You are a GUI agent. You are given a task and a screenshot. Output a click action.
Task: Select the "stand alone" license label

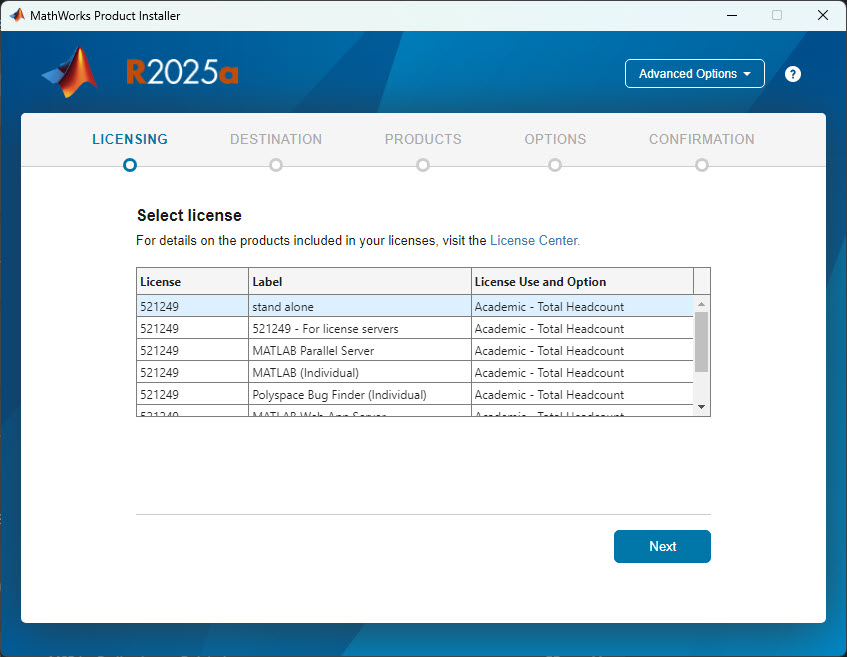pos(283,307)
